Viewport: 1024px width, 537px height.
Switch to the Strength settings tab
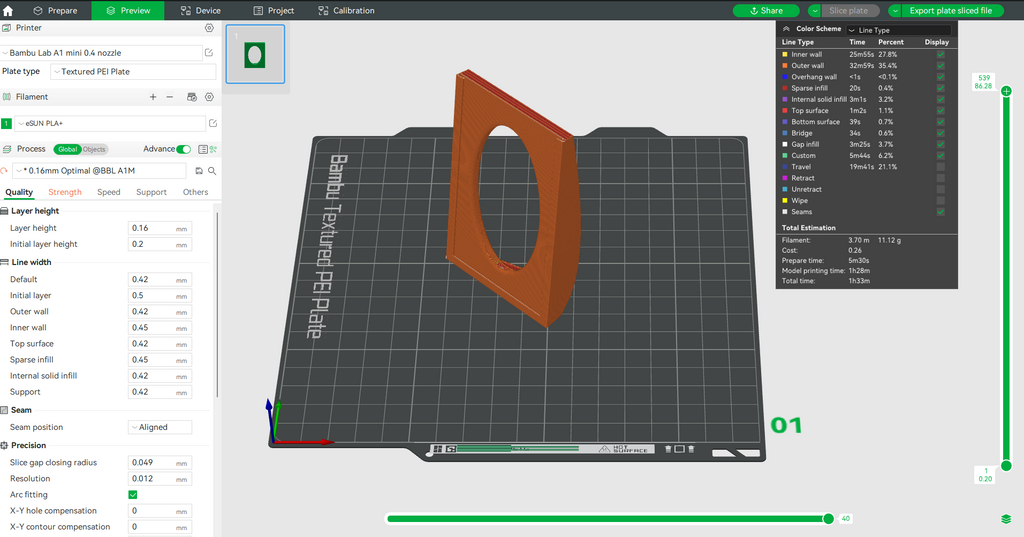pos(65,192)
